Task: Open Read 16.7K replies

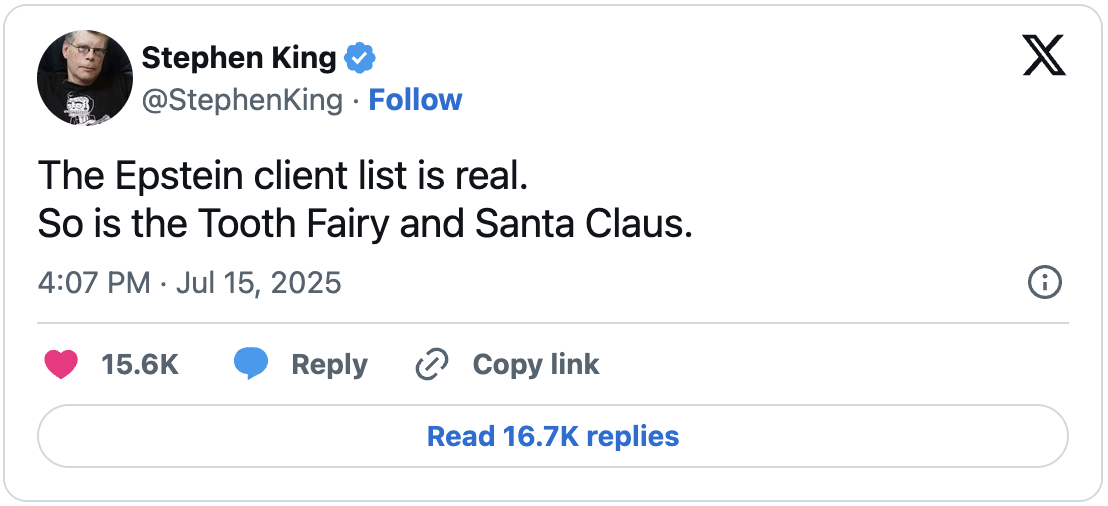Action: tap(553, 437)
